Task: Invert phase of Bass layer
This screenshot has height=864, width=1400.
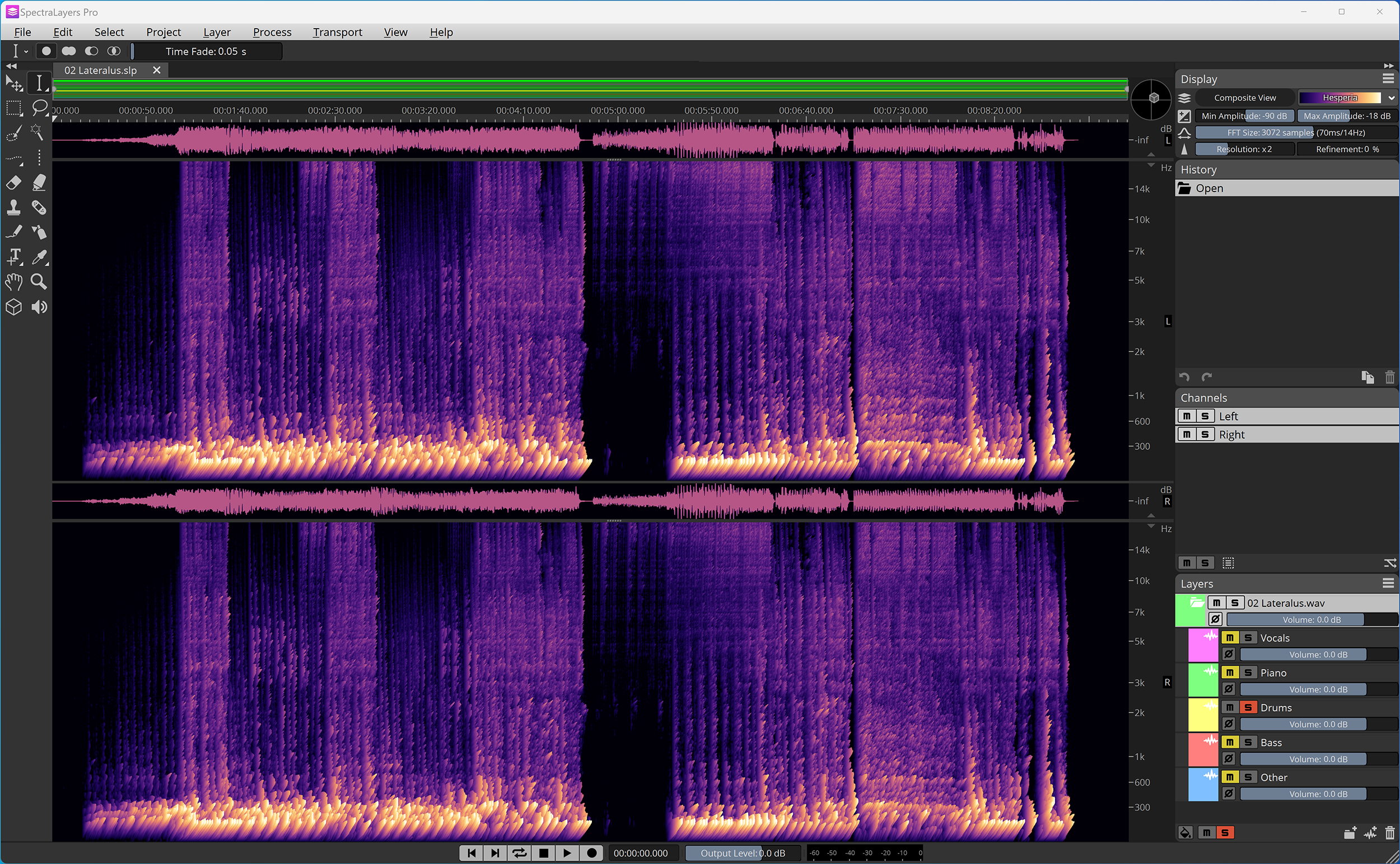Action: click(1229, 759)
